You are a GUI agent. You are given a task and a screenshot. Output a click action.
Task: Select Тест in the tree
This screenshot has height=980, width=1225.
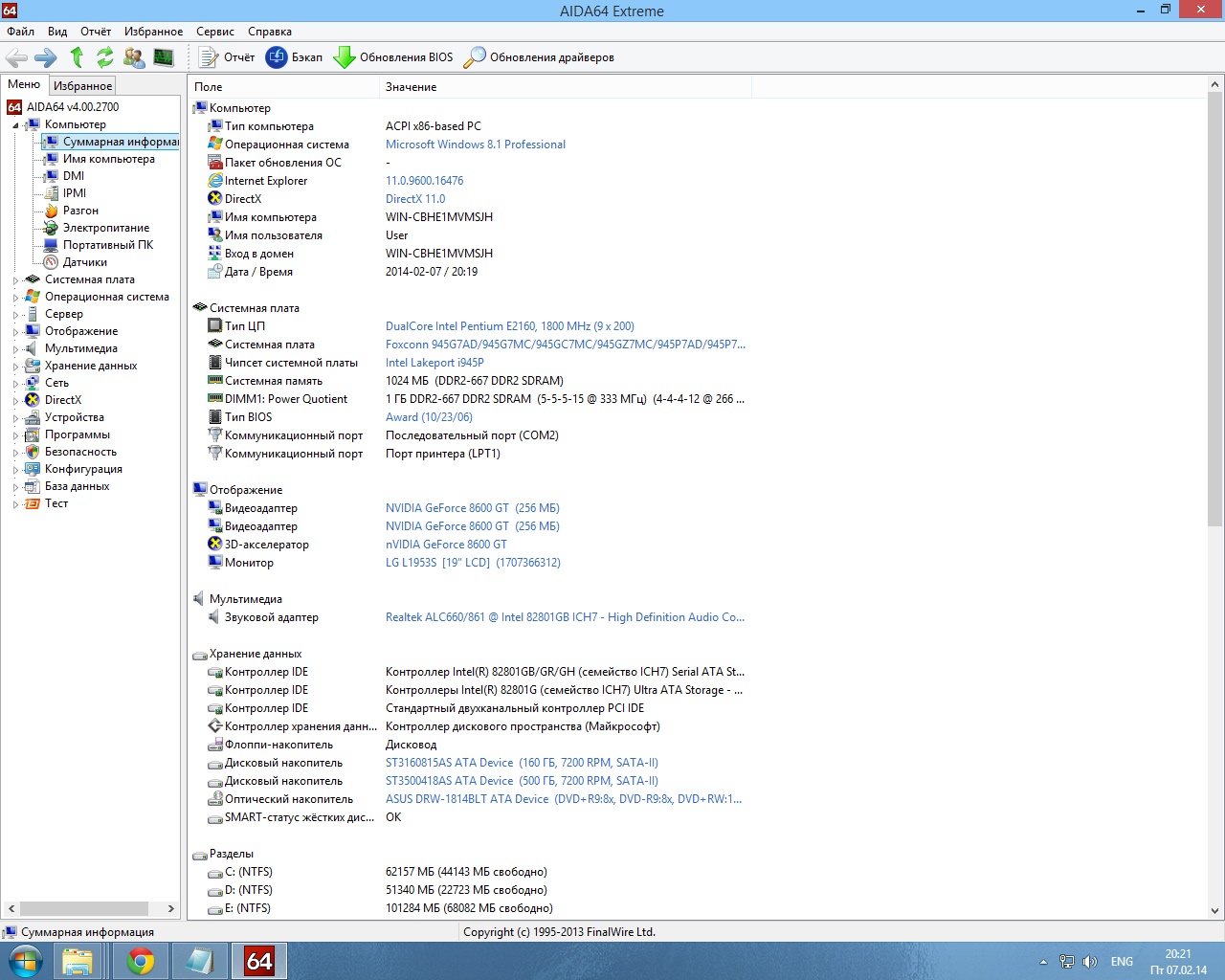(x=56, y=503)
